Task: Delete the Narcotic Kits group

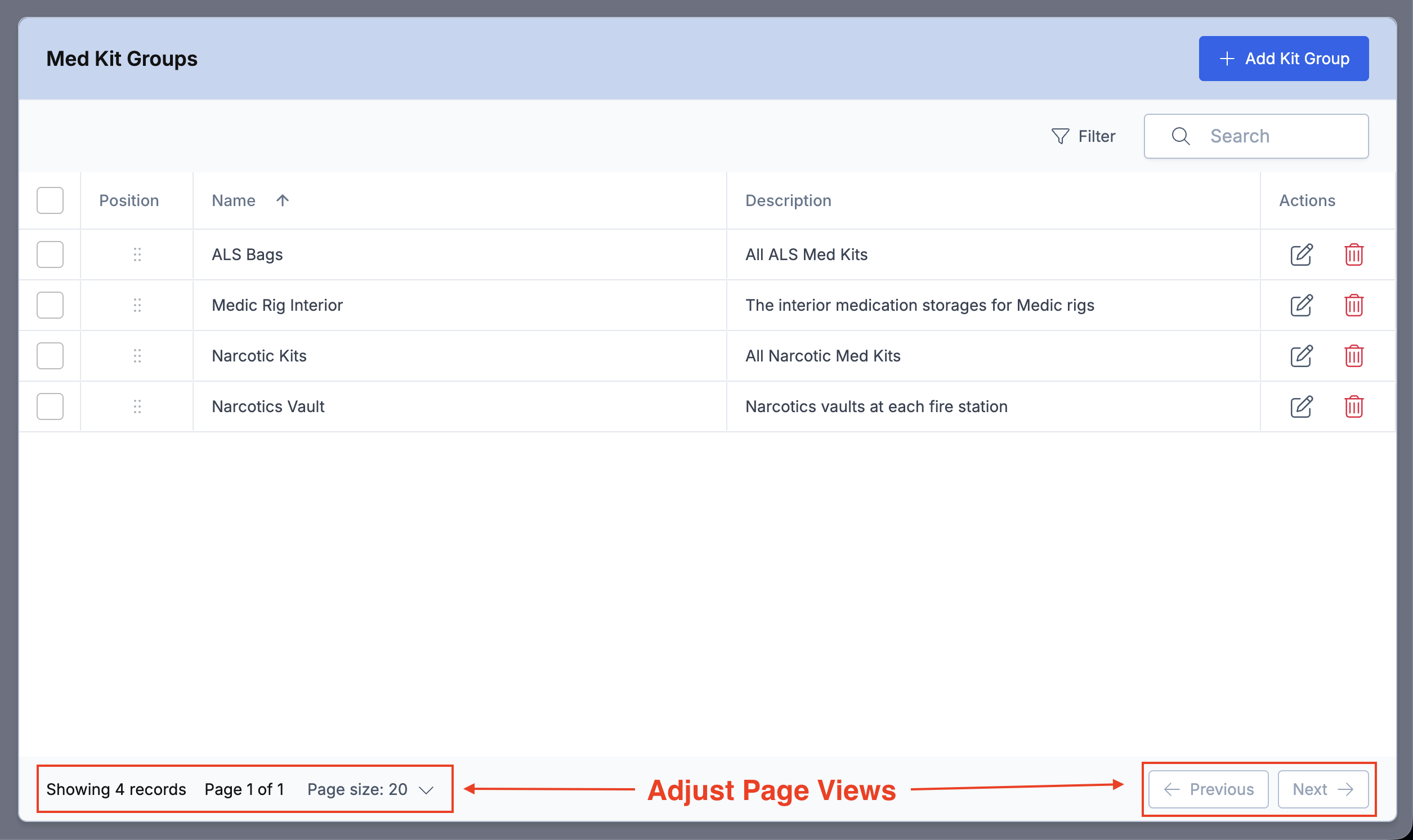Action: pyautogui.click(x=1353, y=356)
